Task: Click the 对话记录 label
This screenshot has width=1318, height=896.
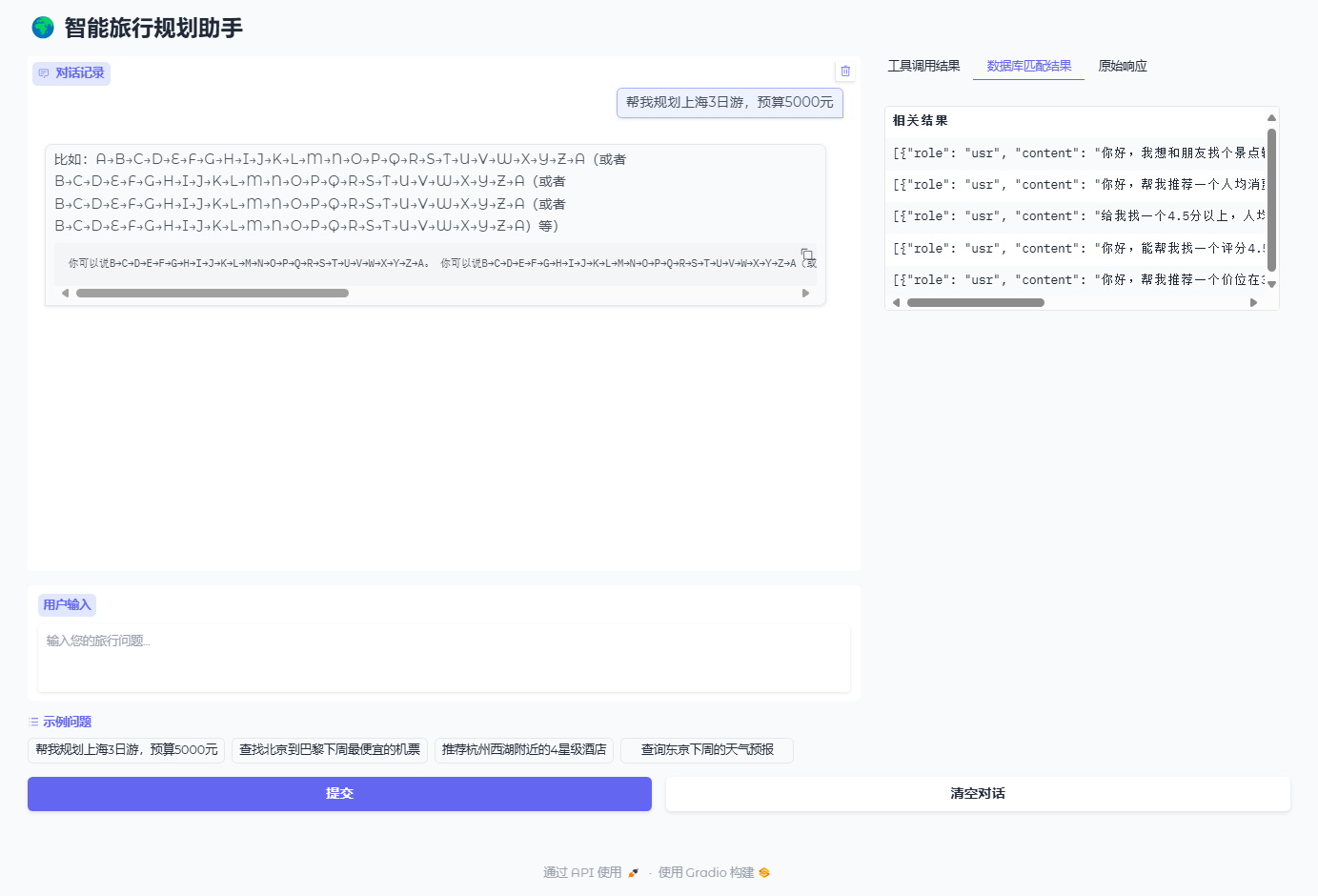Action: click(x=80, y=73)
